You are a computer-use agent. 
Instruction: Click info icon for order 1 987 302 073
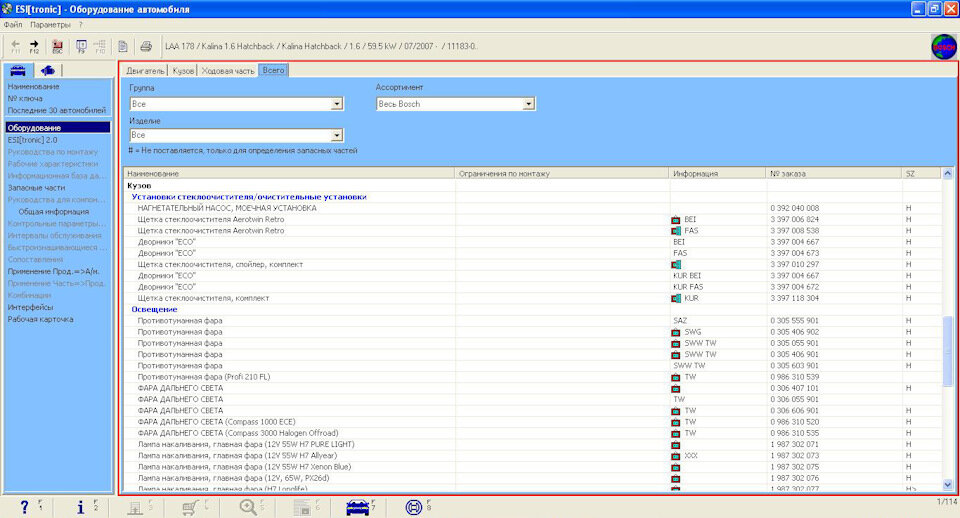click(x=675, y=456)
